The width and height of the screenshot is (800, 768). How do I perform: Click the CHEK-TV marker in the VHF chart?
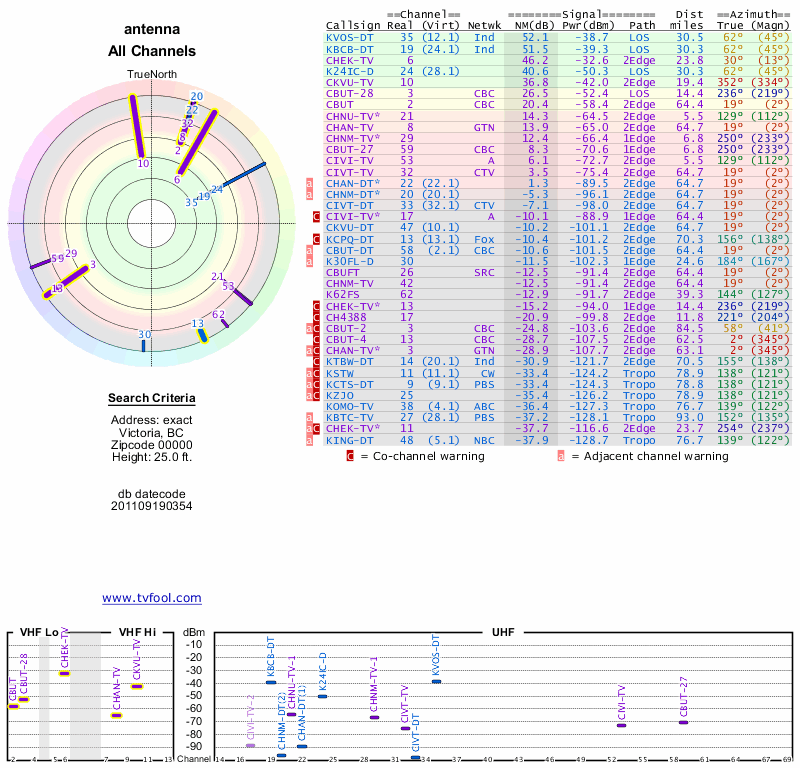click(64, 674)
